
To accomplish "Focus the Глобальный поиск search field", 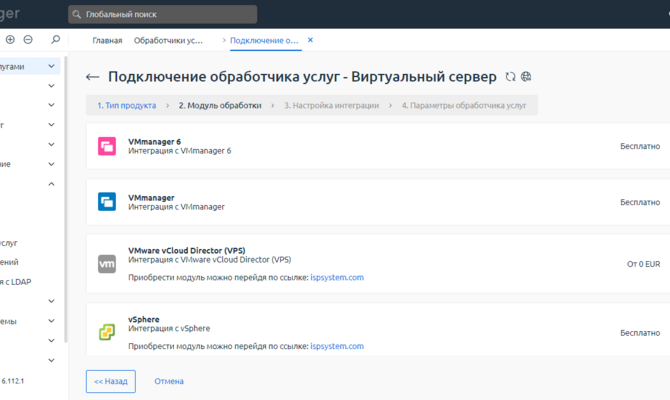I will [162, 15].
